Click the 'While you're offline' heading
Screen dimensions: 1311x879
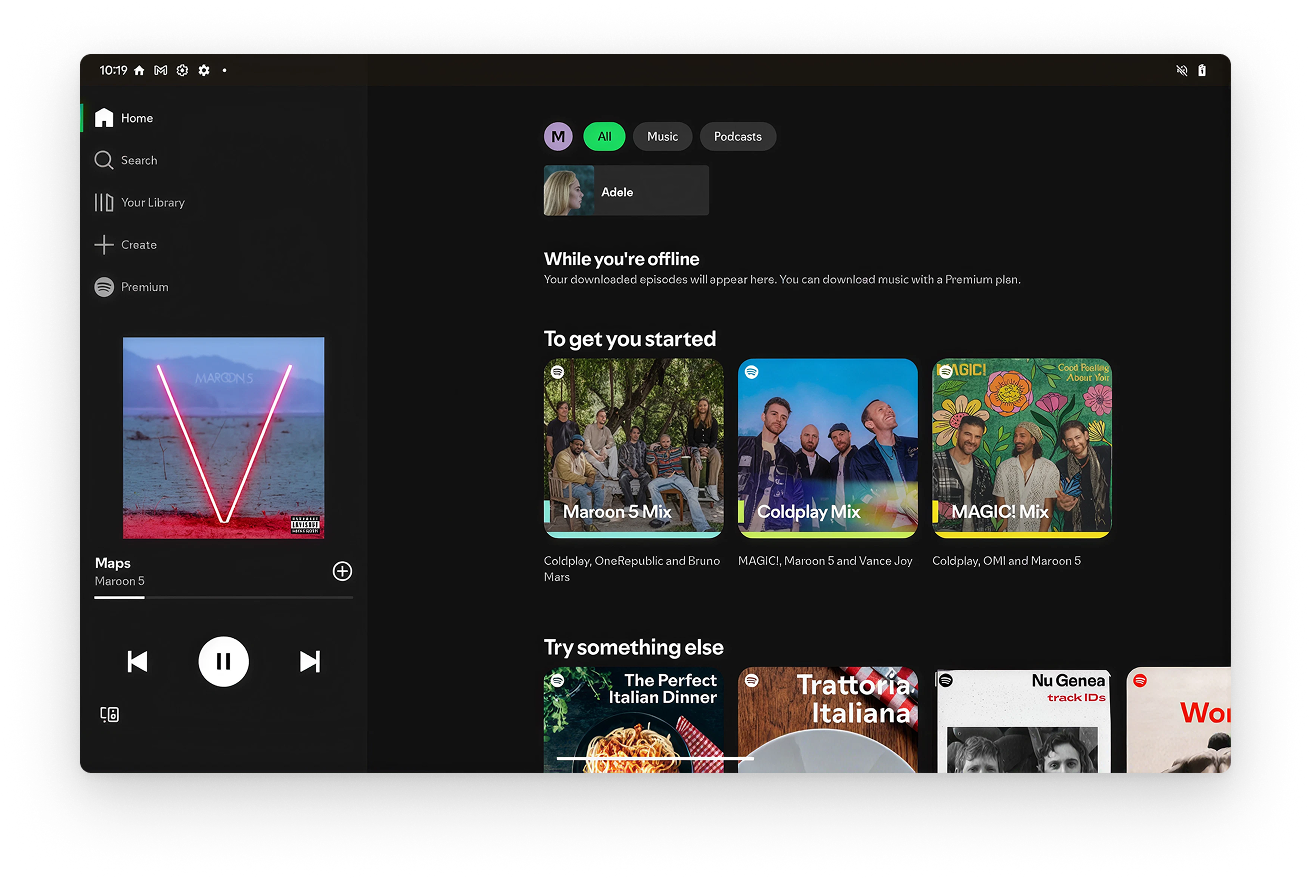622,259
